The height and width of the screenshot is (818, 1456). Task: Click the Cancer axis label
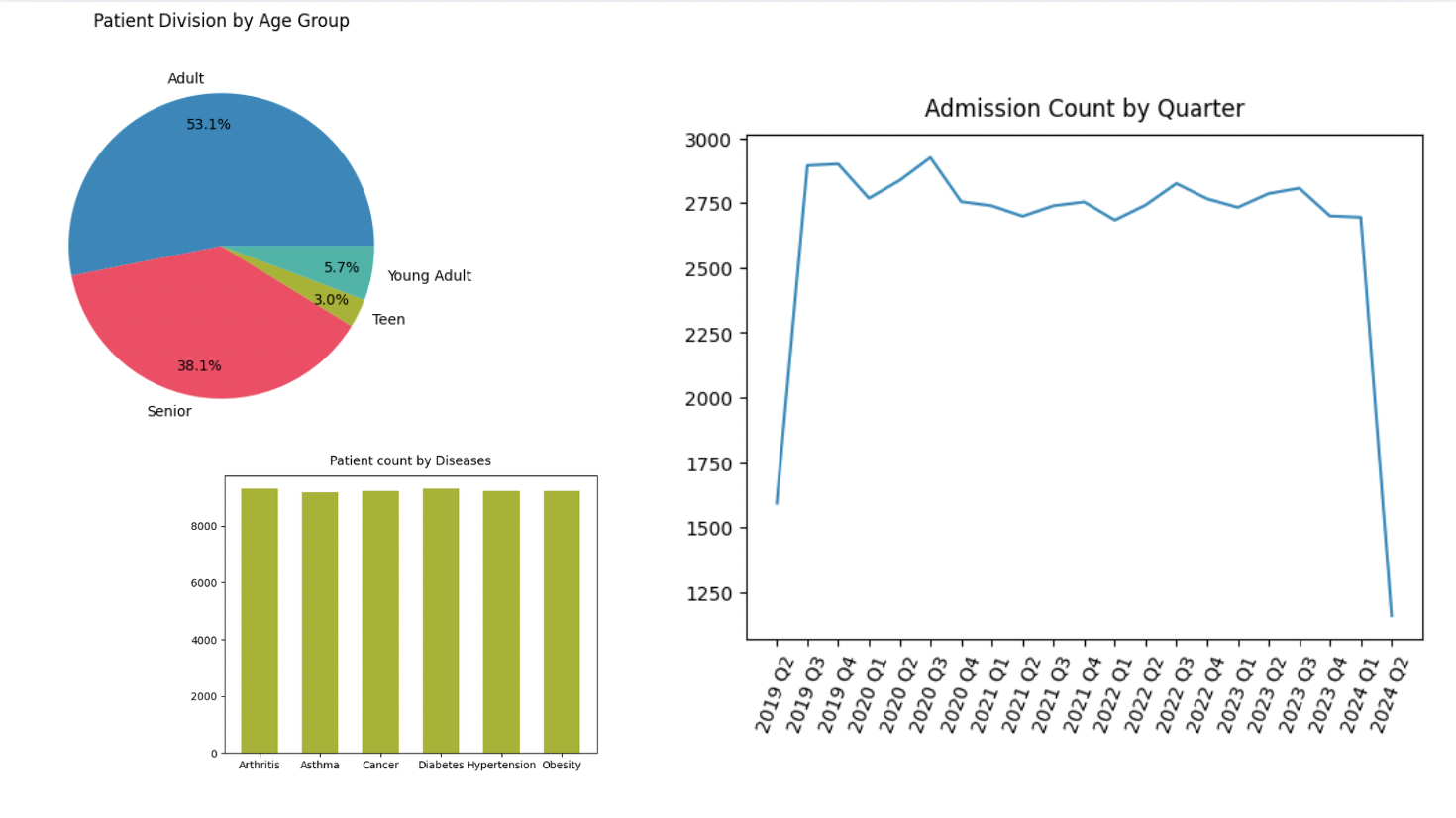[380, 765]
